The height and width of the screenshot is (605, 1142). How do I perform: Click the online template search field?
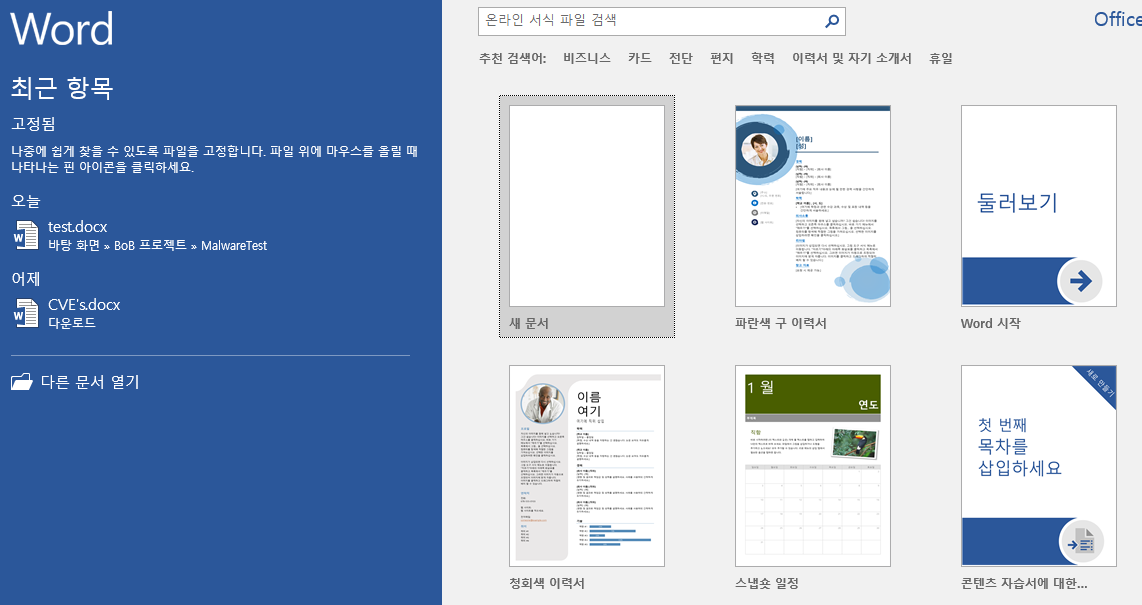pyautogui.click(x=661, y=21)
